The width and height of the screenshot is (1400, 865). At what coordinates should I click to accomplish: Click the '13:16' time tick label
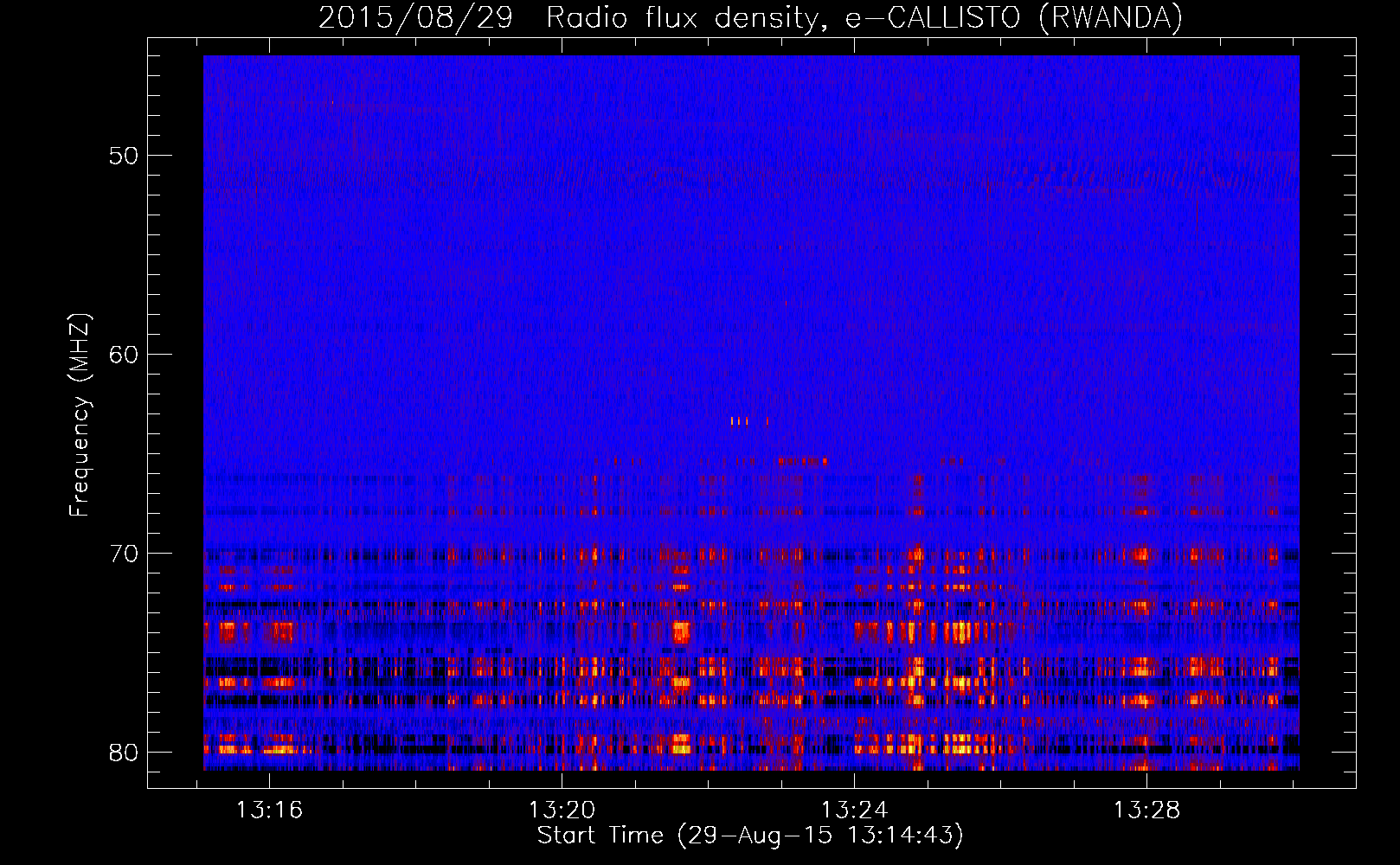(x=270, y=811)
